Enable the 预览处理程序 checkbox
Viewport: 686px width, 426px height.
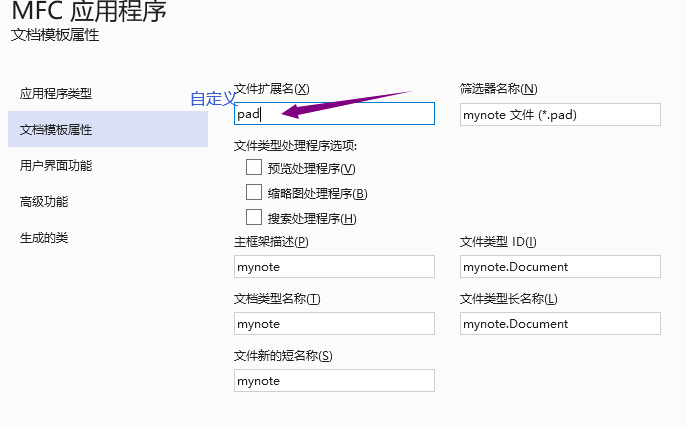254,168
